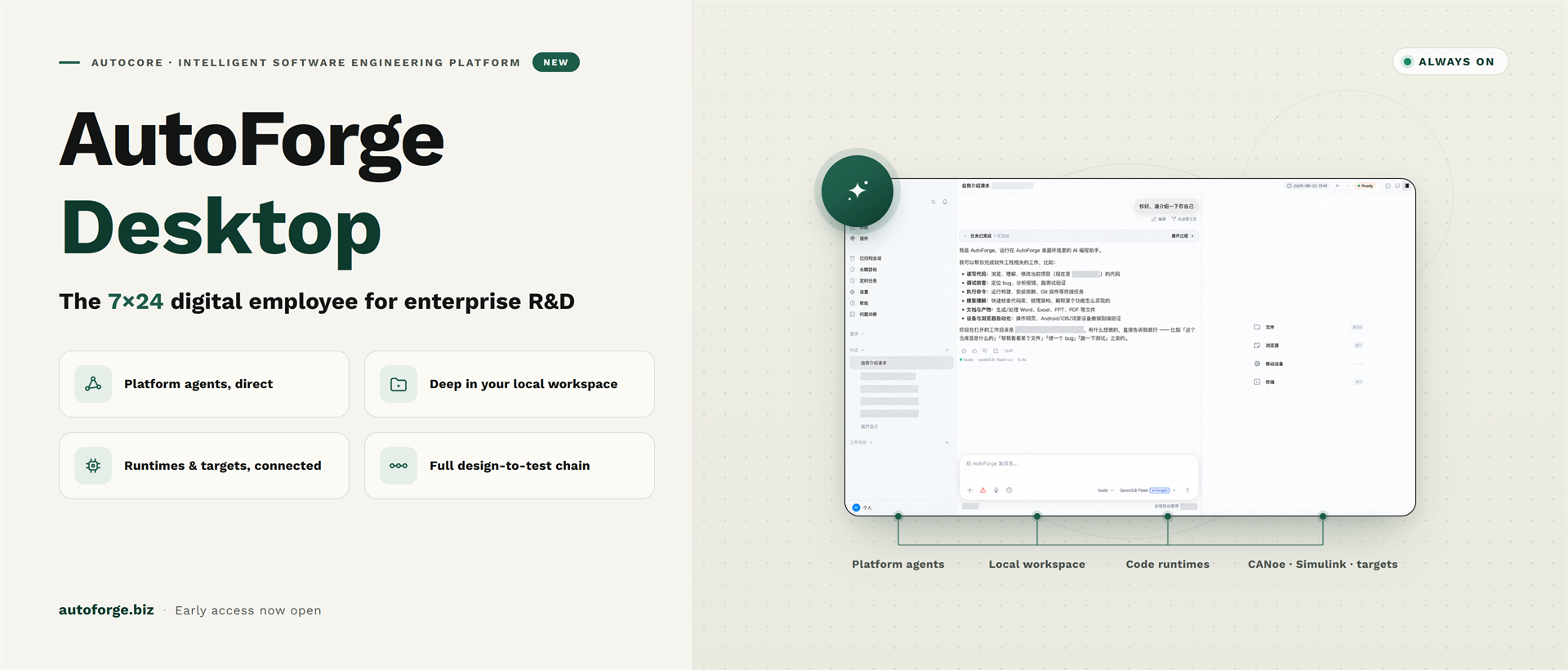
Task: Send the message with the up arrow
Action: 1187,490
